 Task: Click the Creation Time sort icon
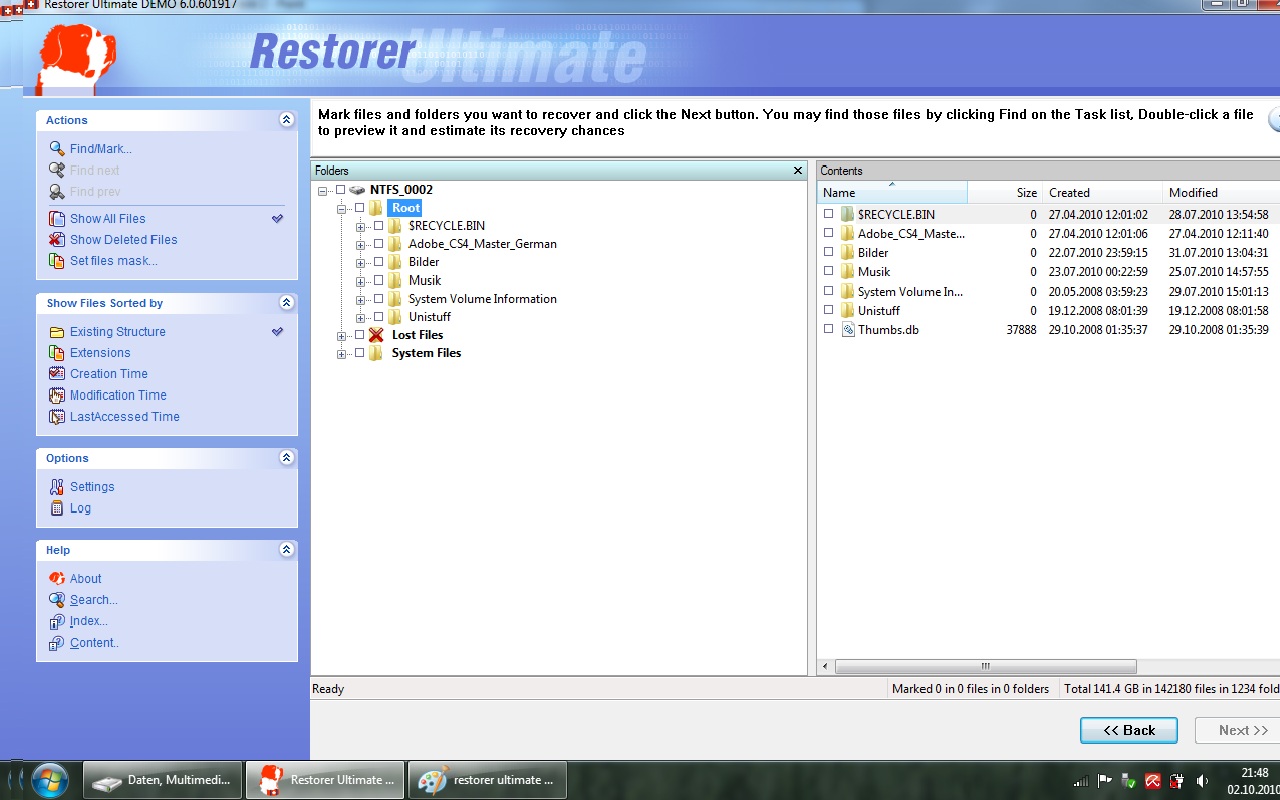point(57,374)
